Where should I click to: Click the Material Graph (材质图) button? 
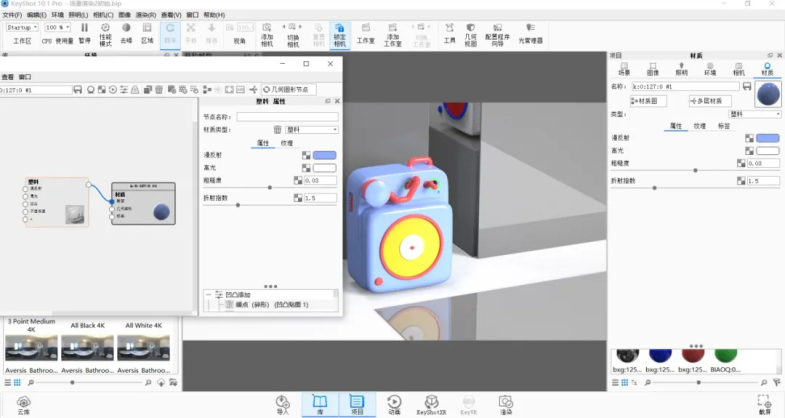pyautogui.click(x=650, y=101)
